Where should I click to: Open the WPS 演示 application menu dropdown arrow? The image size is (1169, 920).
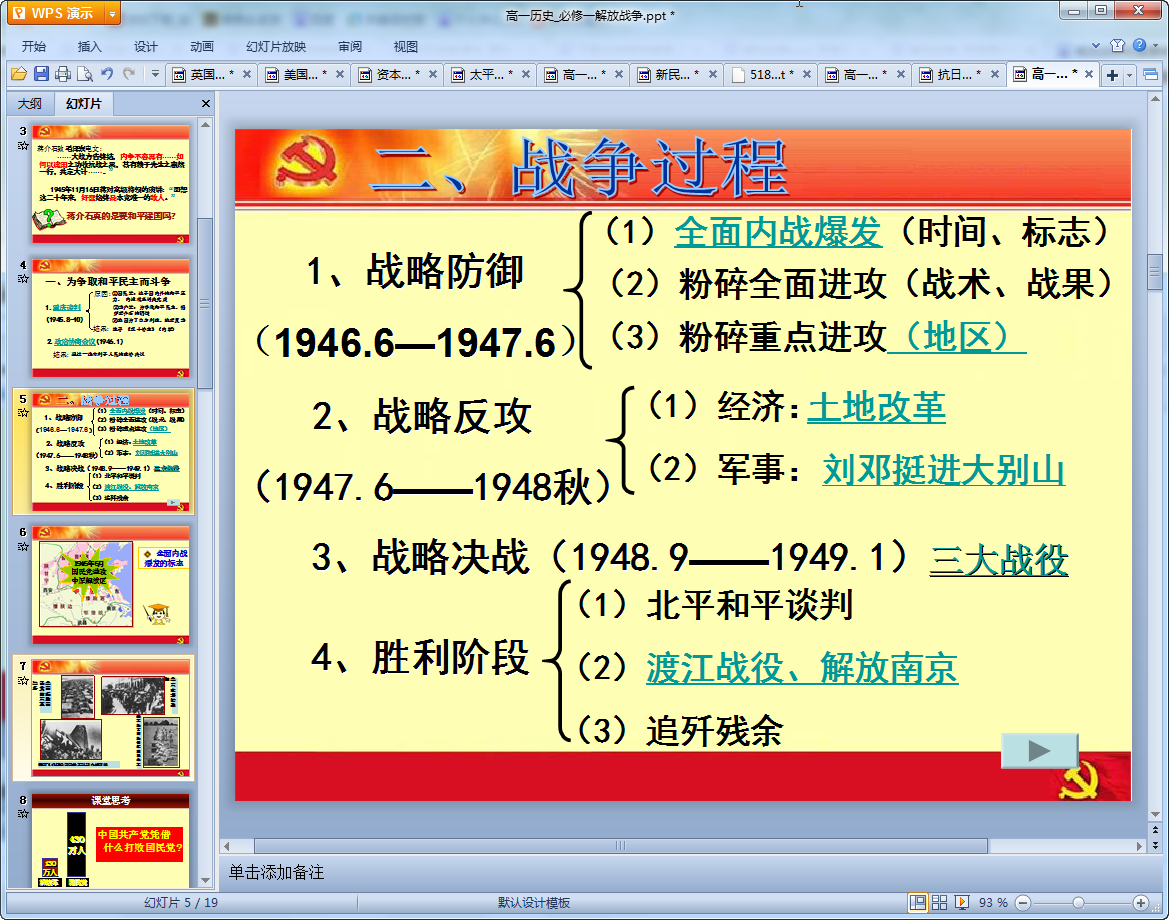tap(113, 13)
